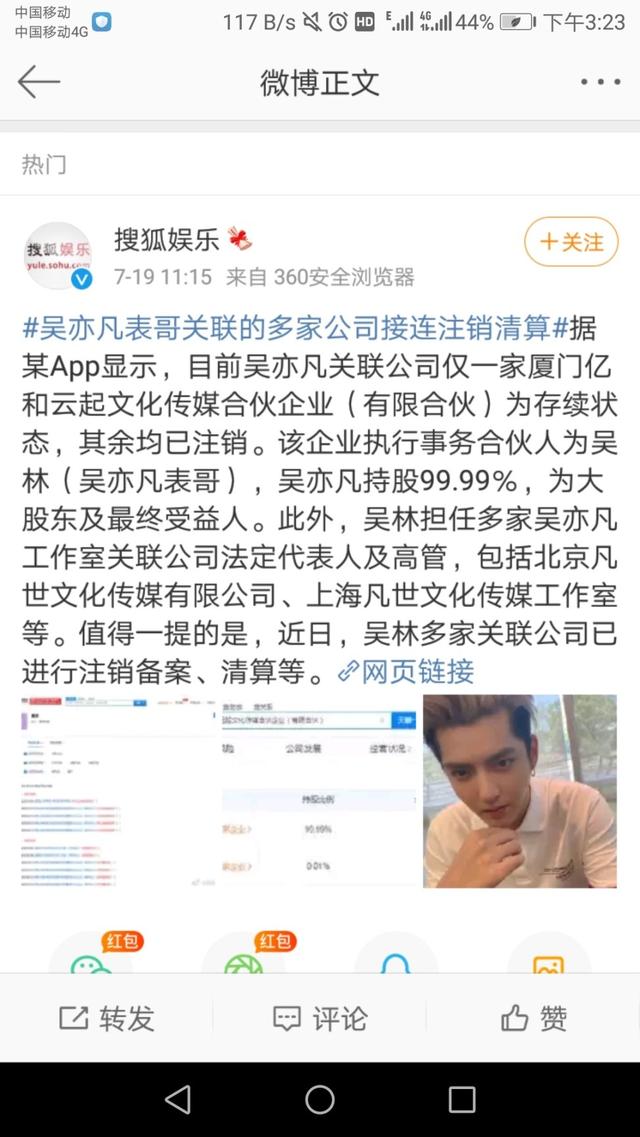This screenshot has height=1137, width=640.
Task: Open the 搜狐娱乐 profile avatar
Action: [59, 256]
